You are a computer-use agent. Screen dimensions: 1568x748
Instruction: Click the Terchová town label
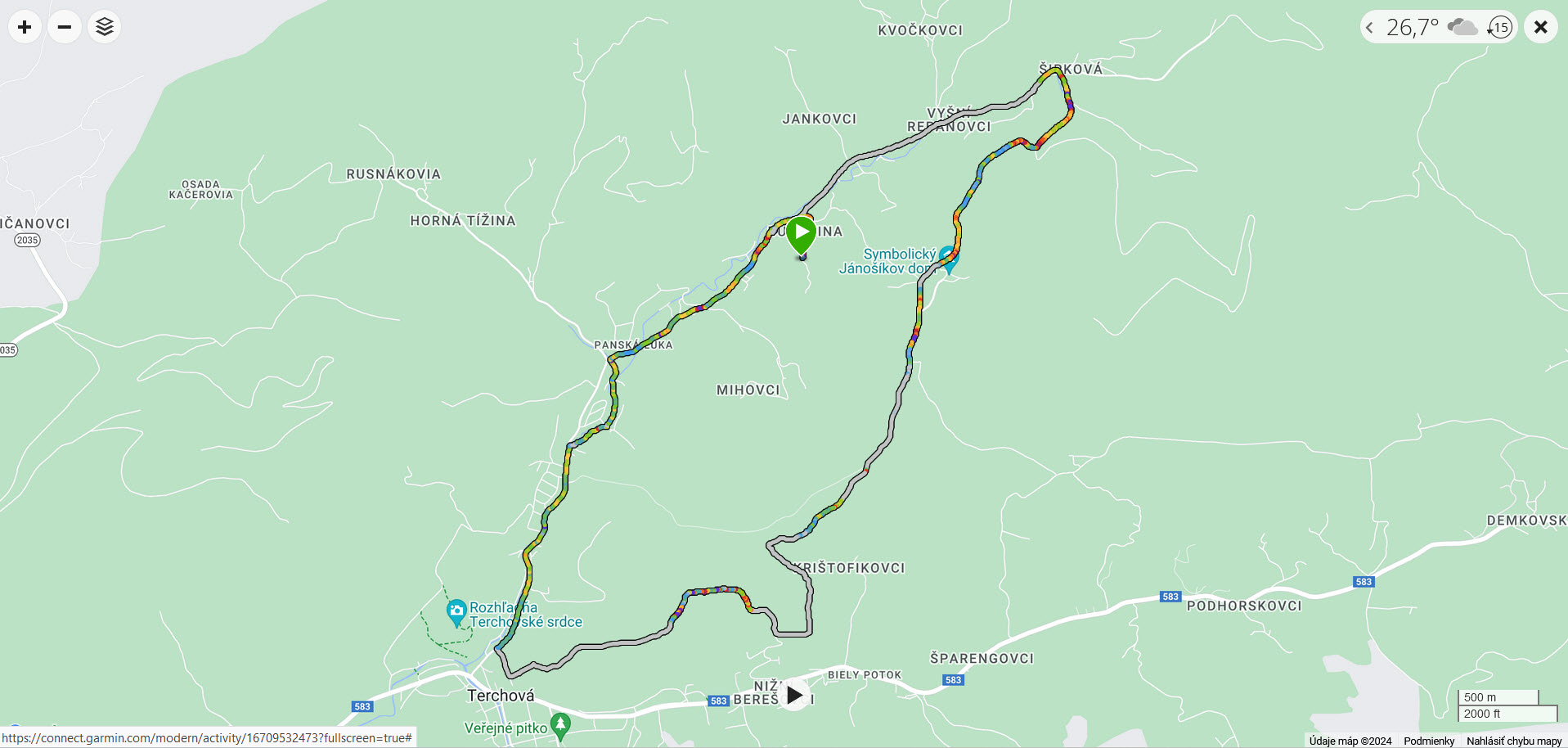[x=501, y=696]
